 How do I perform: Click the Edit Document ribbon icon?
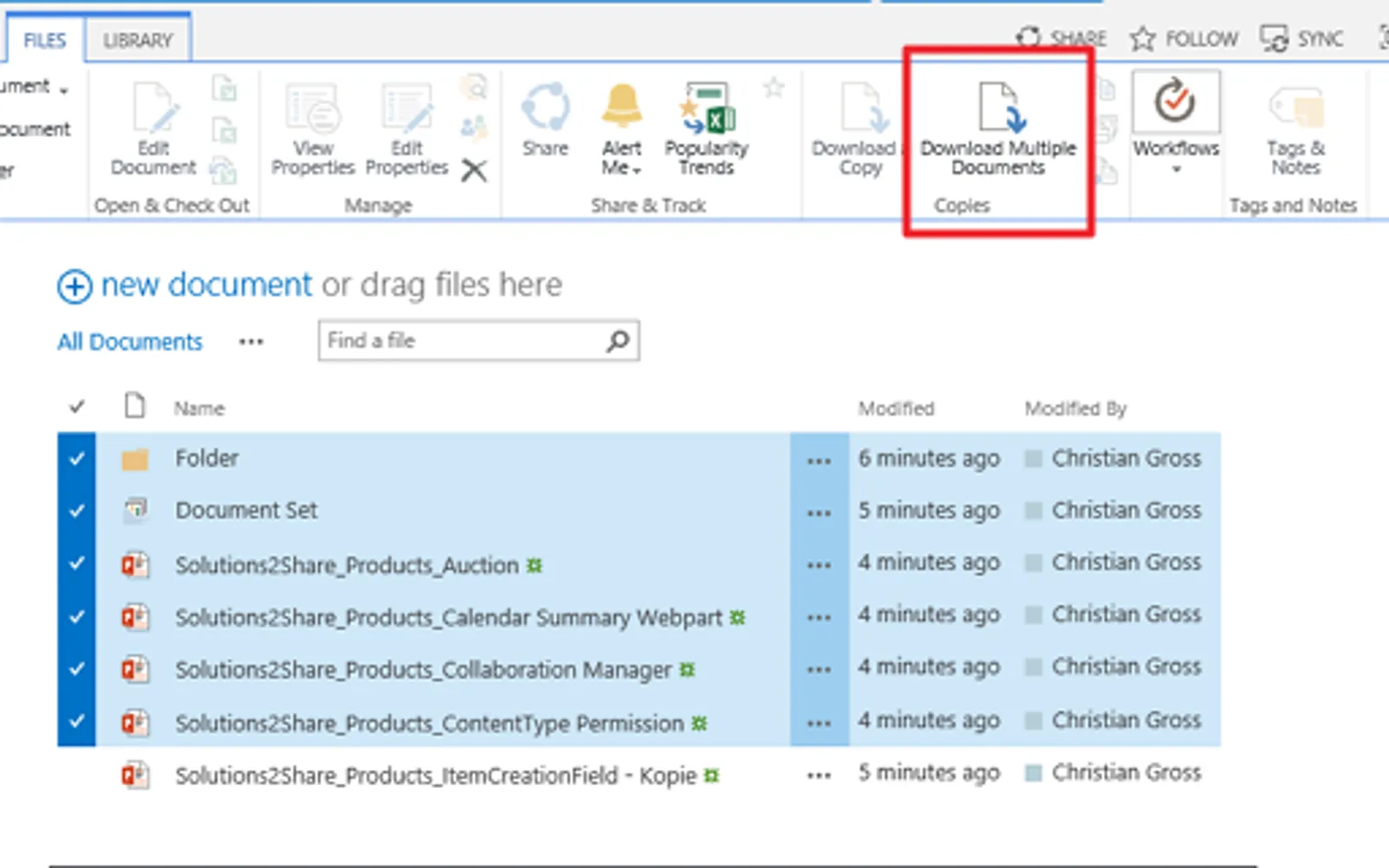point(154,130)
